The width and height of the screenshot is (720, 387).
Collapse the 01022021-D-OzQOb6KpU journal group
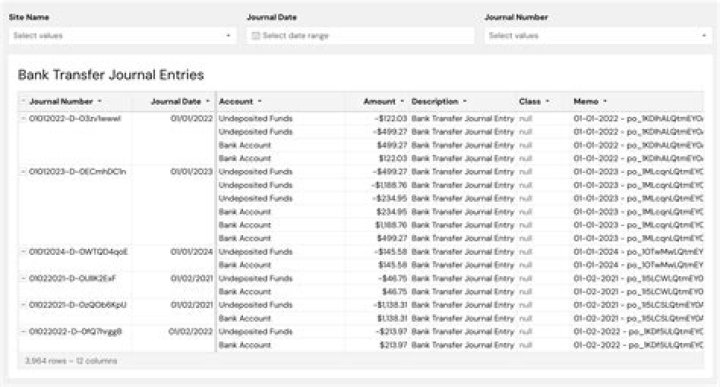coord(23,305)
